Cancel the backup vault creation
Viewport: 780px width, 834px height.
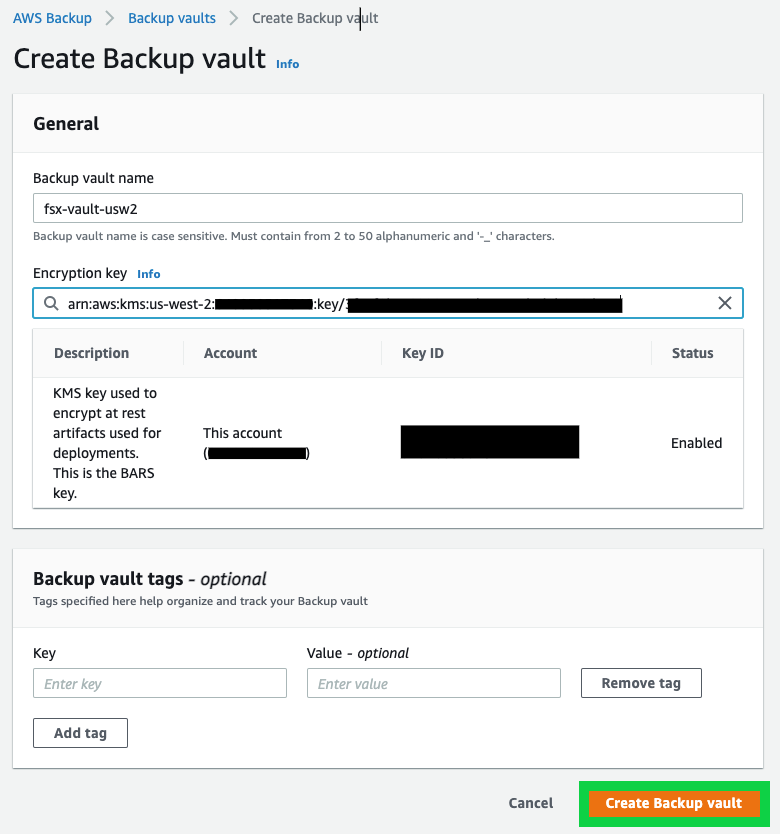pyautogui.click(x=530, y=803)
